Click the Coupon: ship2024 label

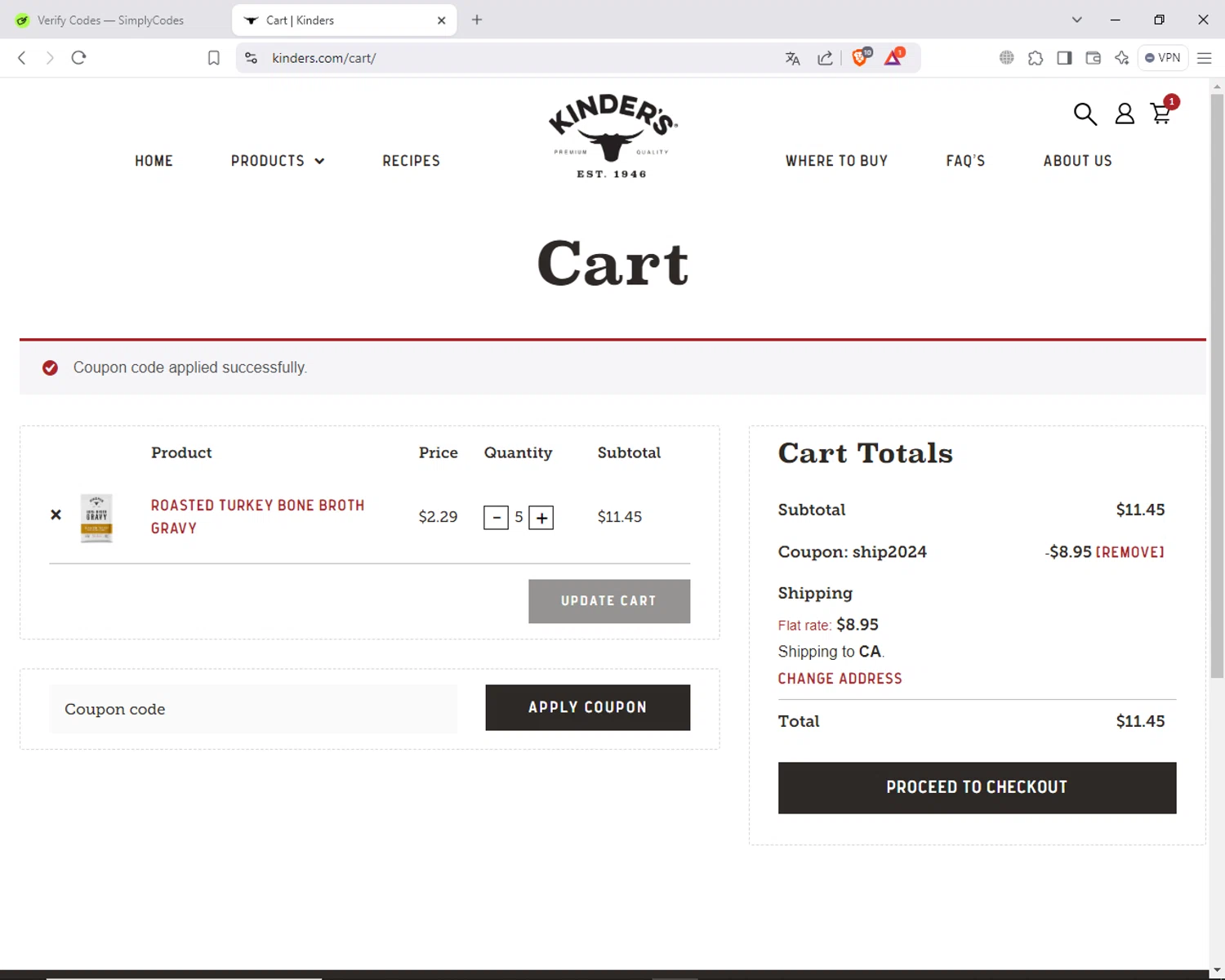pos(852,552)
